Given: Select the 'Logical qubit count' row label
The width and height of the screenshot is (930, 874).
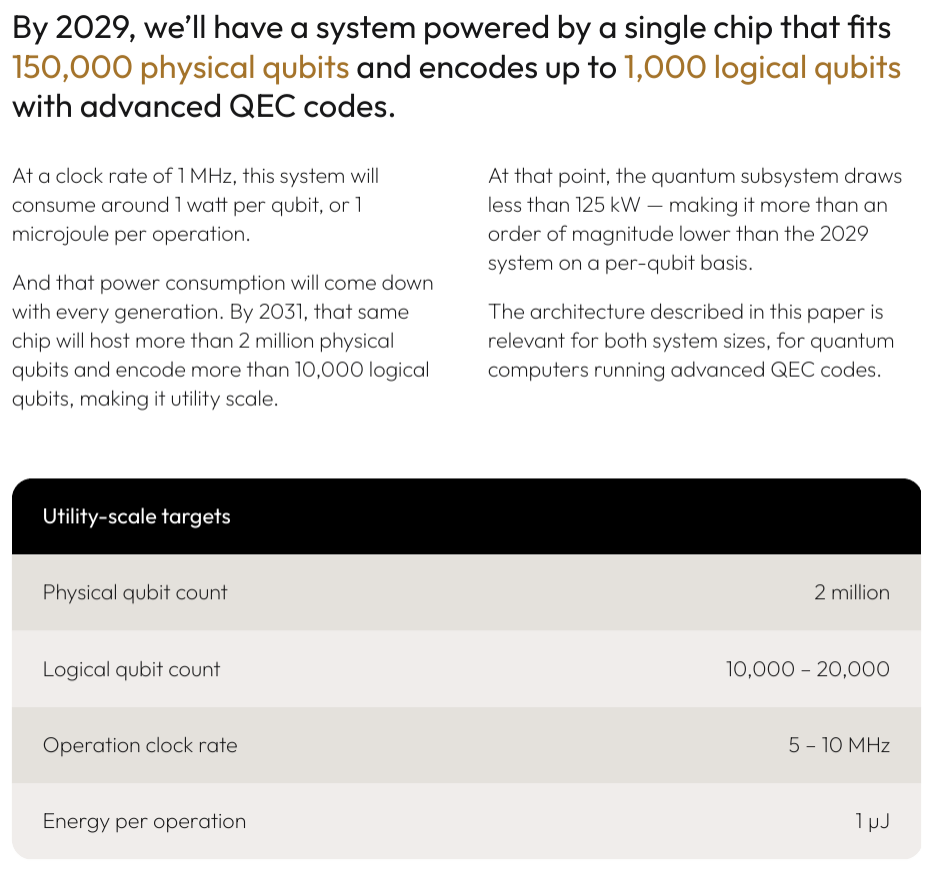Looking at the screenshot, I should tap(131, 669).
